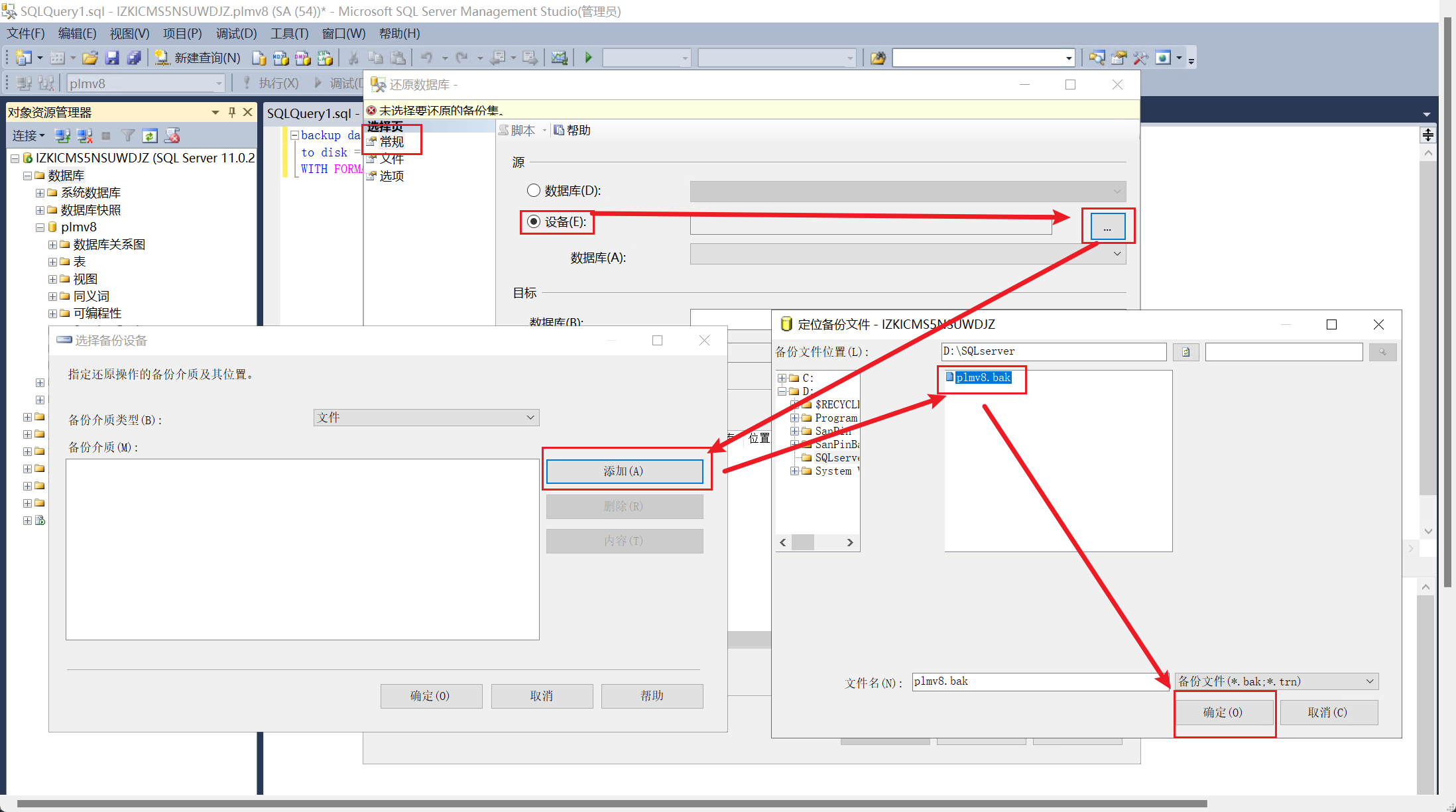Click the Copy toolbar icon
The width and height of the screenshot is (1456, 812).
click(376, 58)
